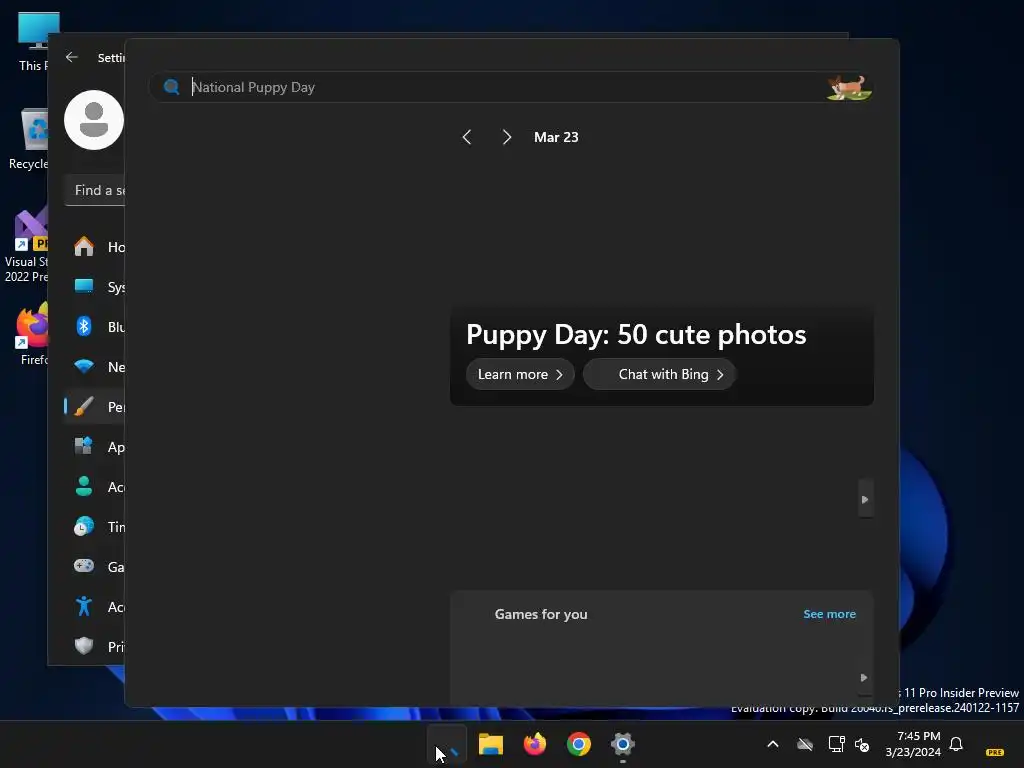1024x768 pixels.
Task: Open Apps in Settings sidebar
Action: coord(95,447)
